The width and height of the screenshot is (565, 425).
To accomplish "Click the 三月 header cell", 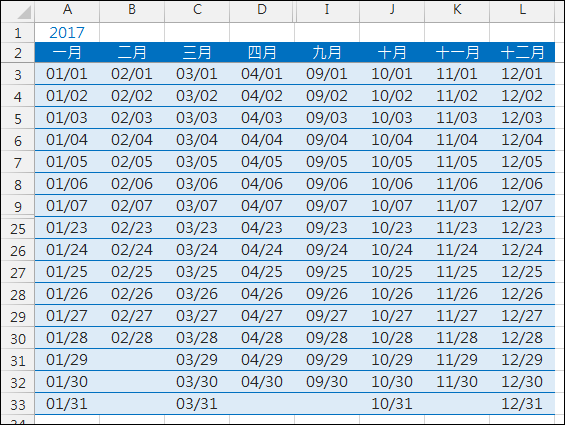I will (x=197, y=53).
